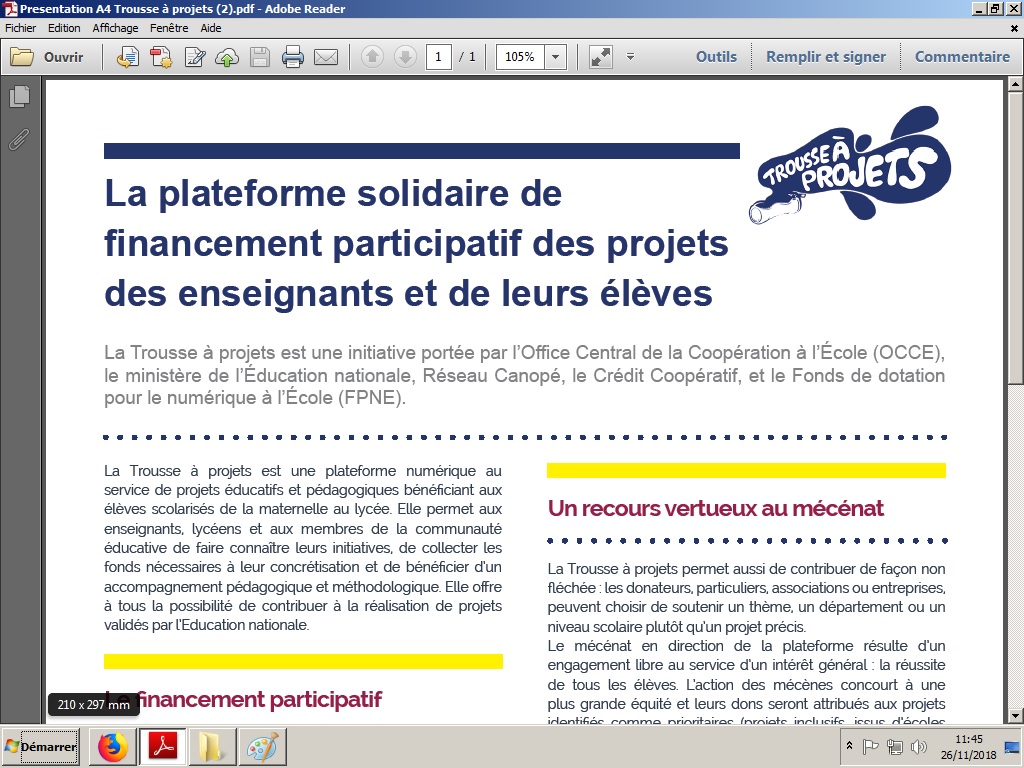Select the Adobe Reader taskbar icon
Viewport: 1024px width, 768px height.
163,746
